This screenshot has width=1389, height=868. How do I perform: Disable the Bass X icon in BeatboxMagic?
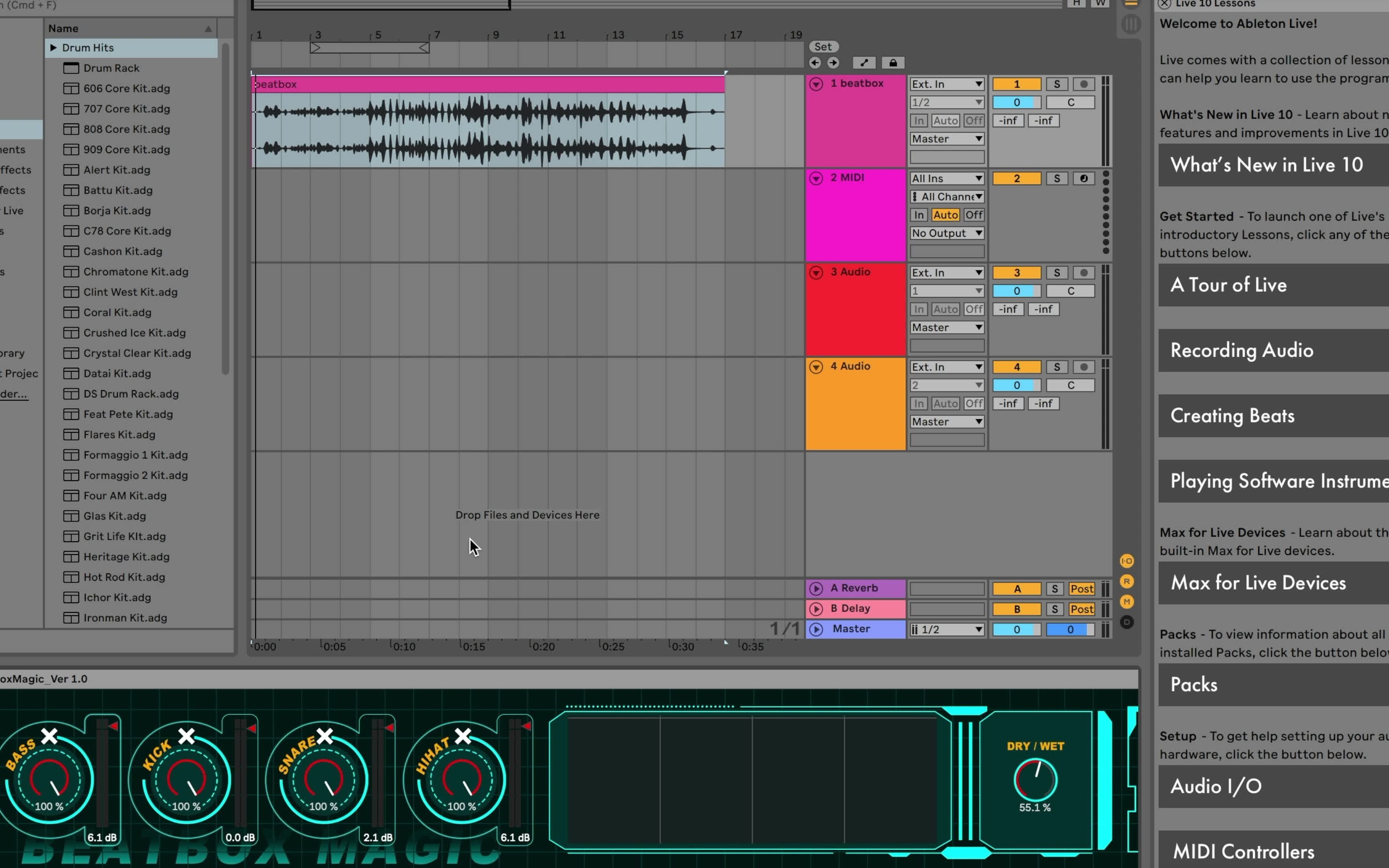(x=49, y=735)
